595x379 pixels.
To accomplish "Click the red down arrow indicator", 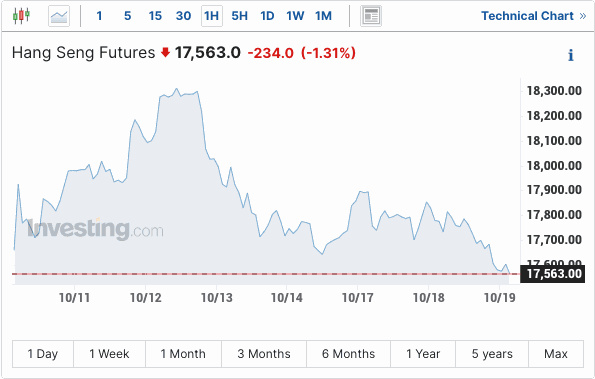I will [165, 52].
